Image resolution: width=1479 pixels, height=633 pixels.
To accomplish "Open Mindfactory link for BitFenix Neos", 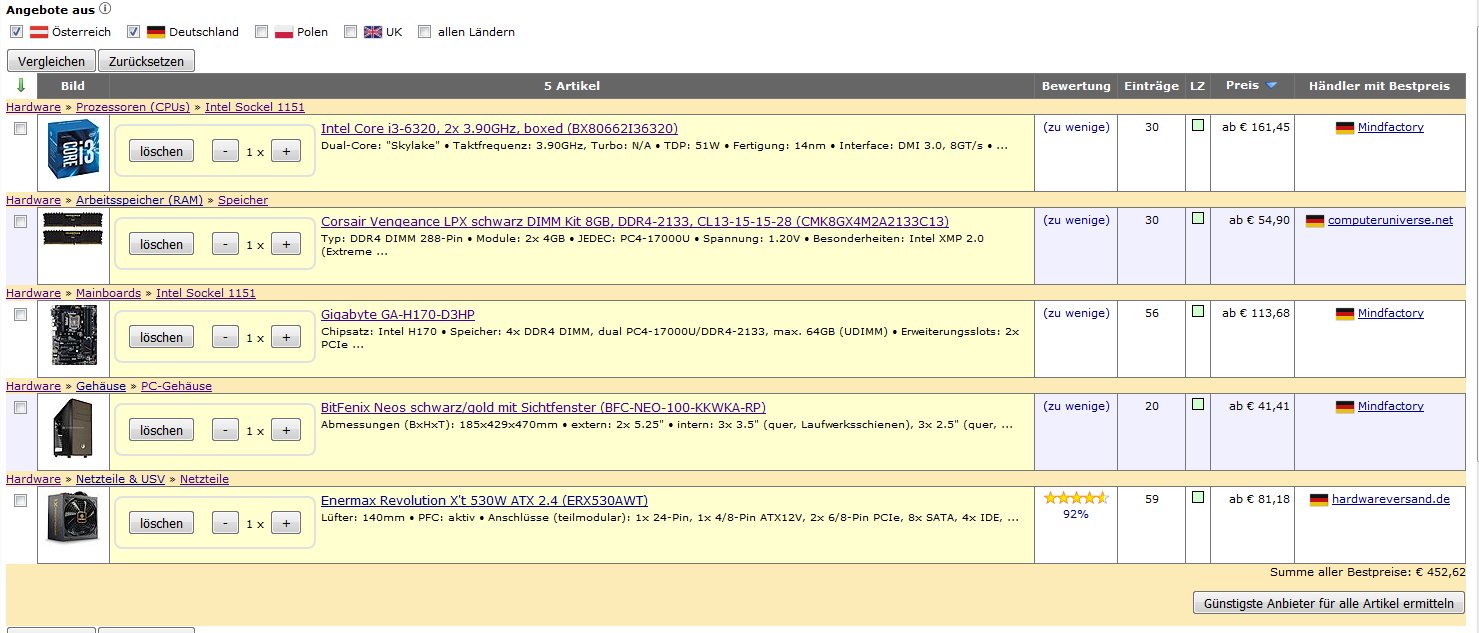I will coord(1390,406).
